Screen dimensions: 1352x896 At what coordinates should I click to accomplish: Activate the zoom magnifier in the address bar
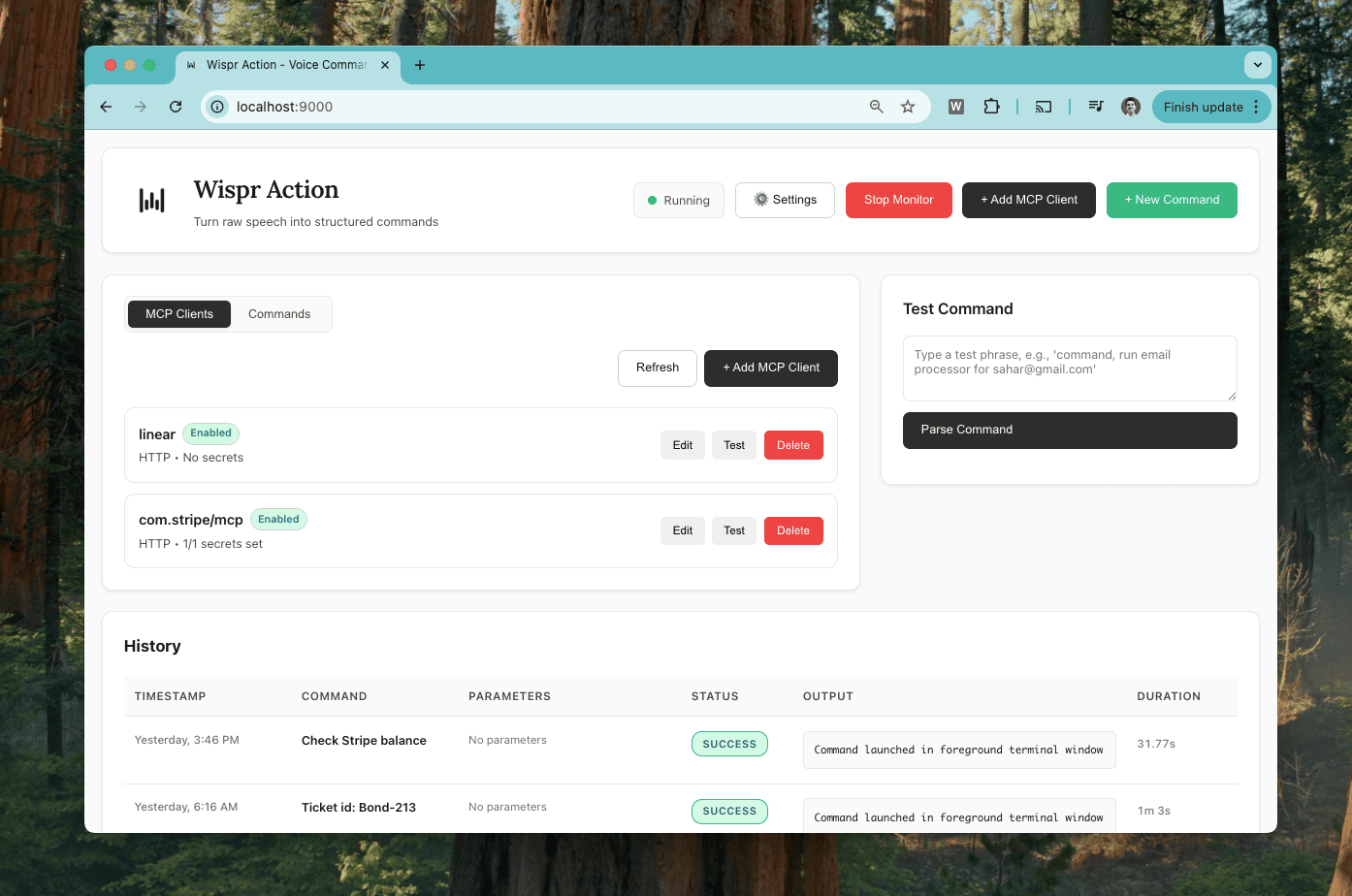[x=876, y=107]
